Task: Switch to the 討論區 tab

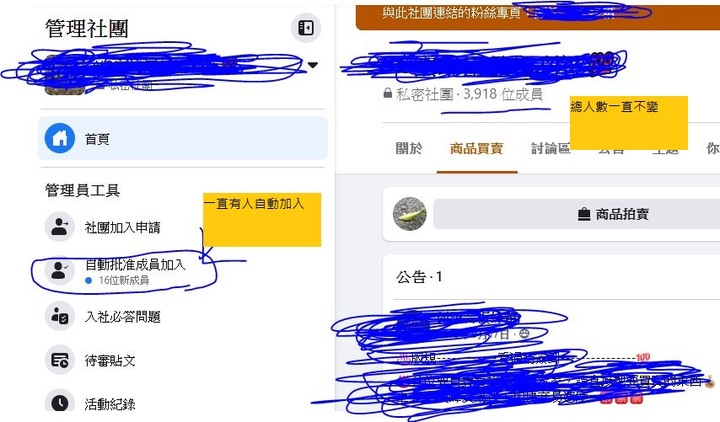Action: pos(551,148)
